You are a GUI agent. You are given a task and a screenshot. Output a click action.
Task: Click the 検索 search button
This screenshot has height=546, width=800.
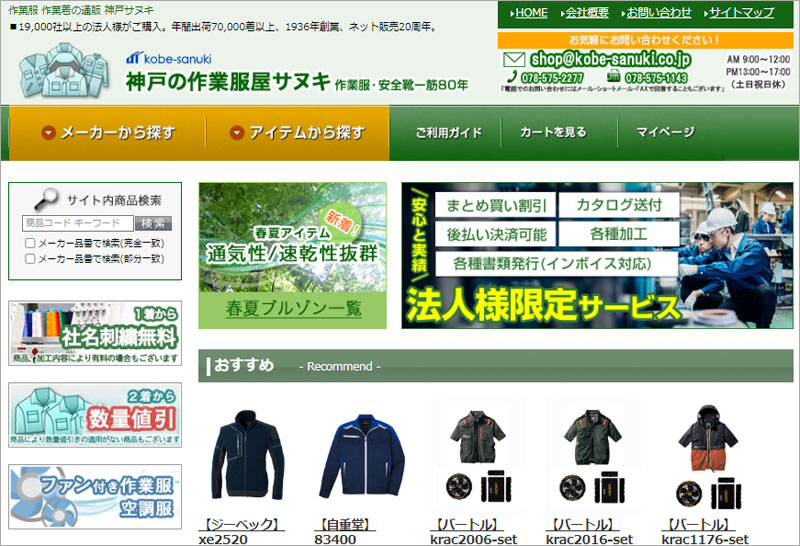pos(153,224)
